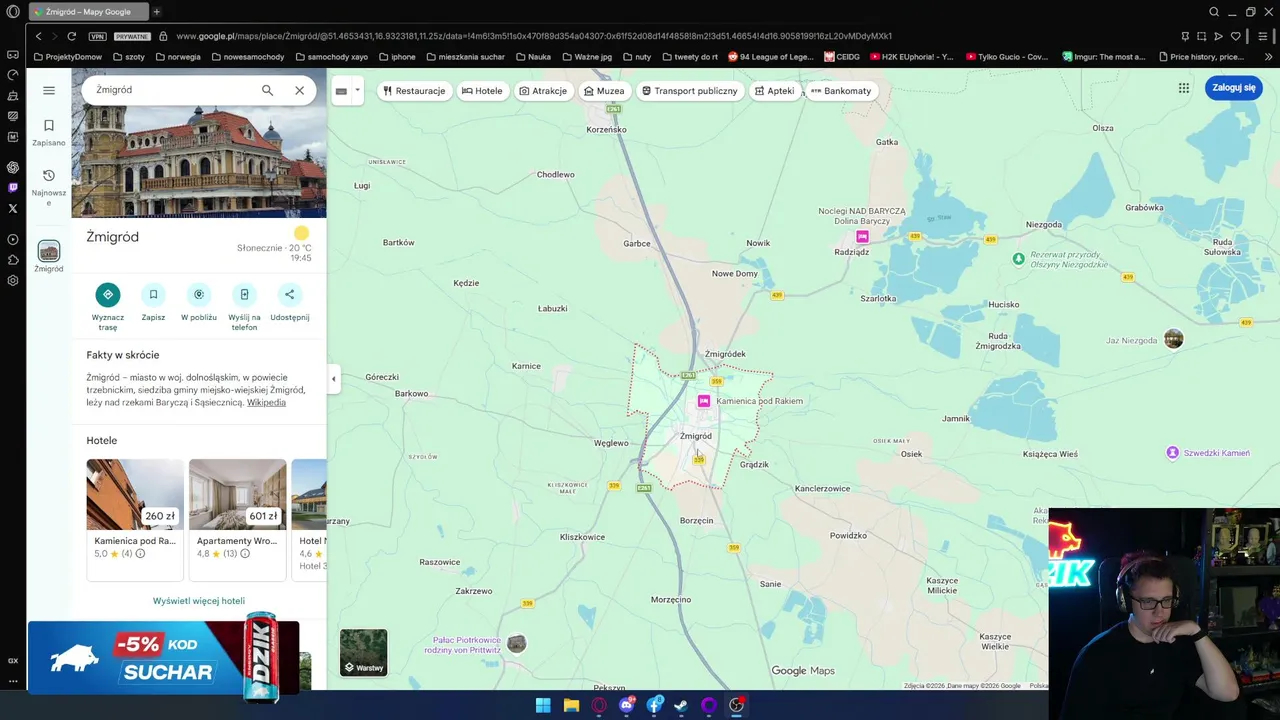This screenshot has height=720, width=1280.
Task: Open the Kamienica pod Ra... hotel card
Action: [135, 520]
